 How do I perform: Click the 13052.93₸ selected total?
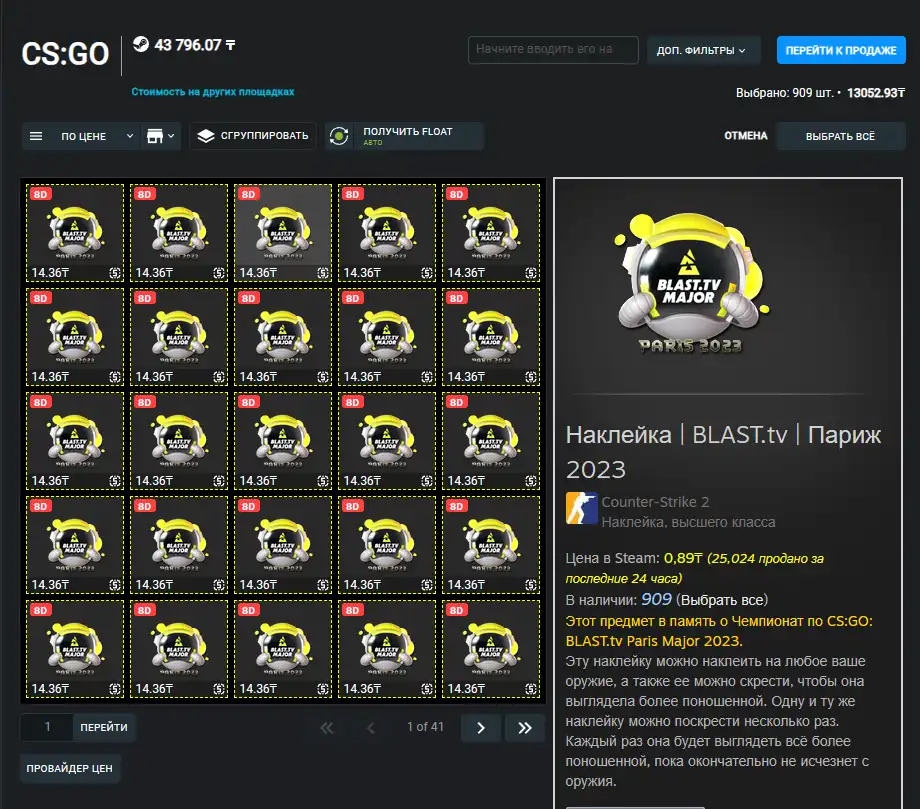[875, 93]
